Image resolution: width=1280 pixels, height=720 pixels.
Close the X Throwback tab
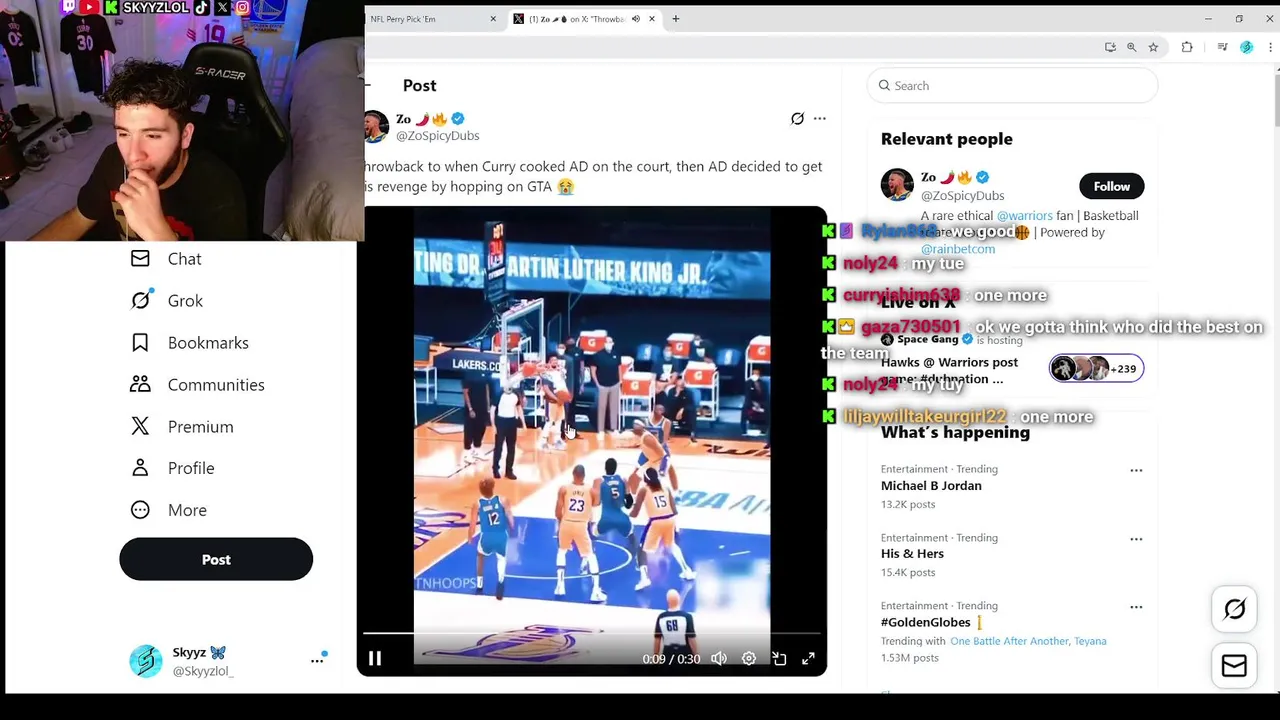click(652, 19)
